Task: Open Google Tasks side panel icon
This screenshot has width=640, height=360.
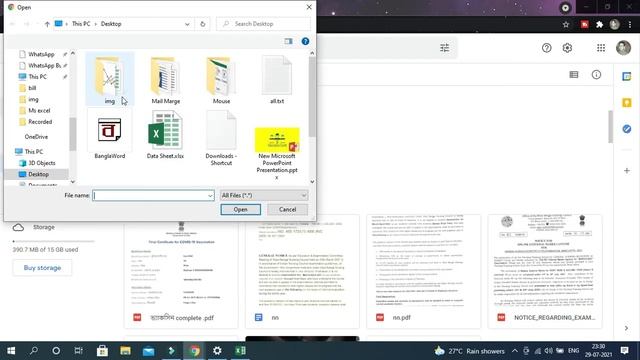Action: point(627,129)
